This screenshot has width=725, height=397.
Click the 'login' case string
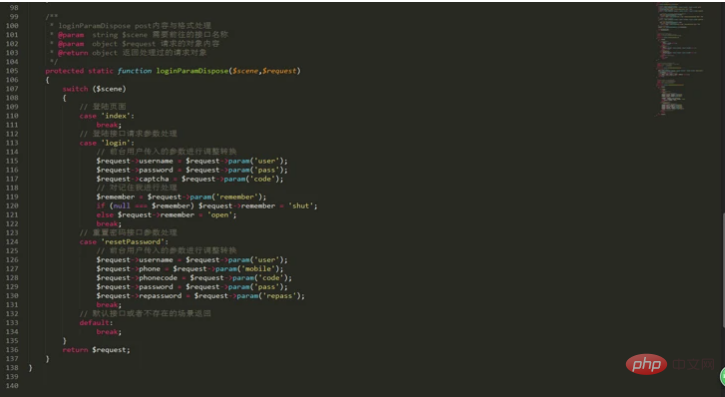click(116, 143)
